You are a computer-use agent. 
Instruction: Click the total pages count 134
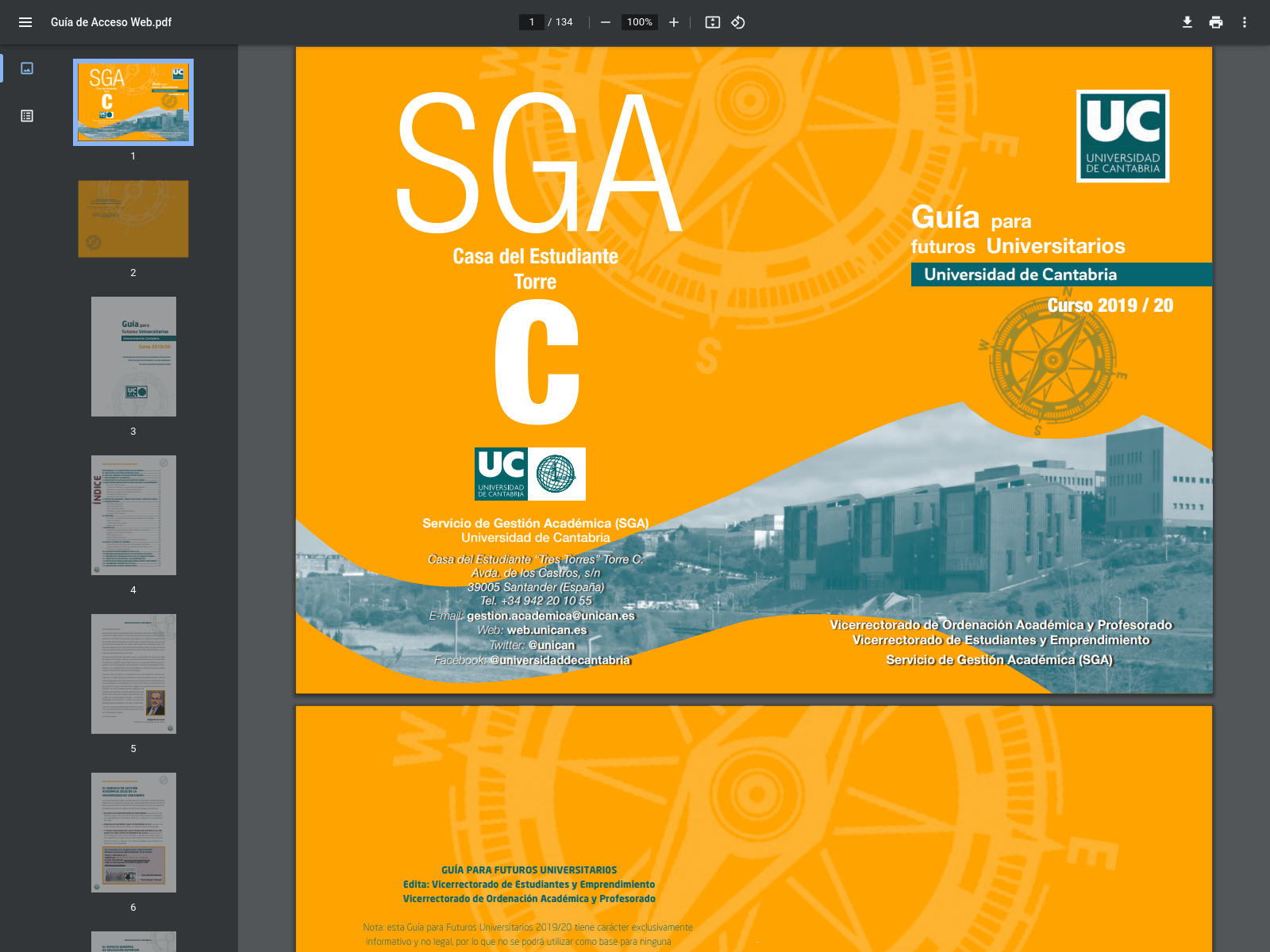pyautogui.click(x=564, y=22)
